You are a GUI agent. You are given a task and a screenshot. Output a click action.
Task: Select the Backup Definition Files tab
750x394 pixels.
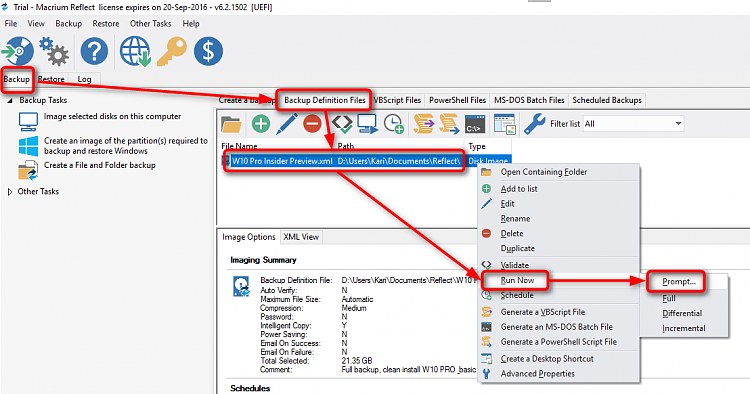[x=325, y=100]
